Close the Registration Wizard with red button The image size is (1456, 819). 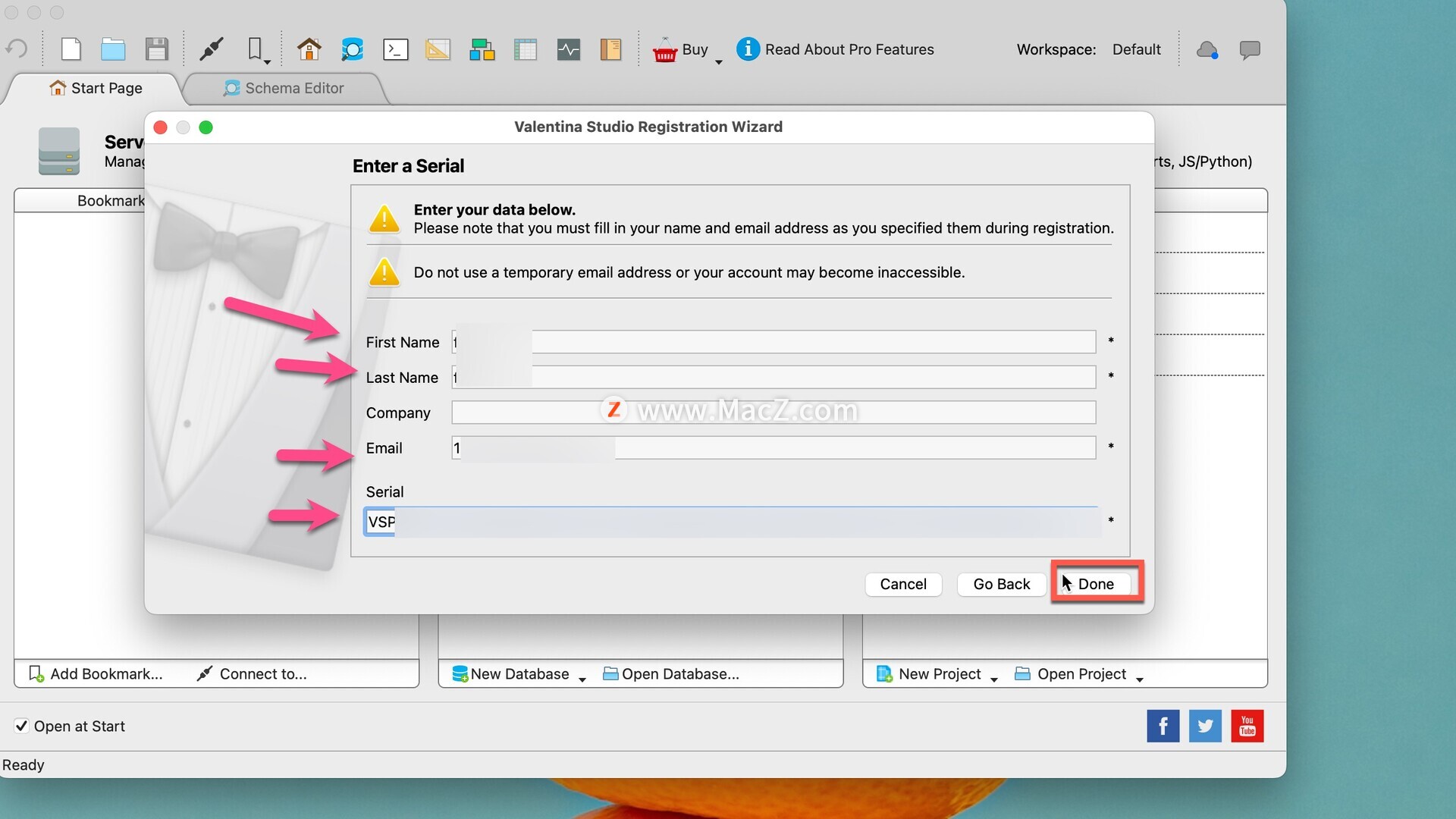(x=160, y=127)
